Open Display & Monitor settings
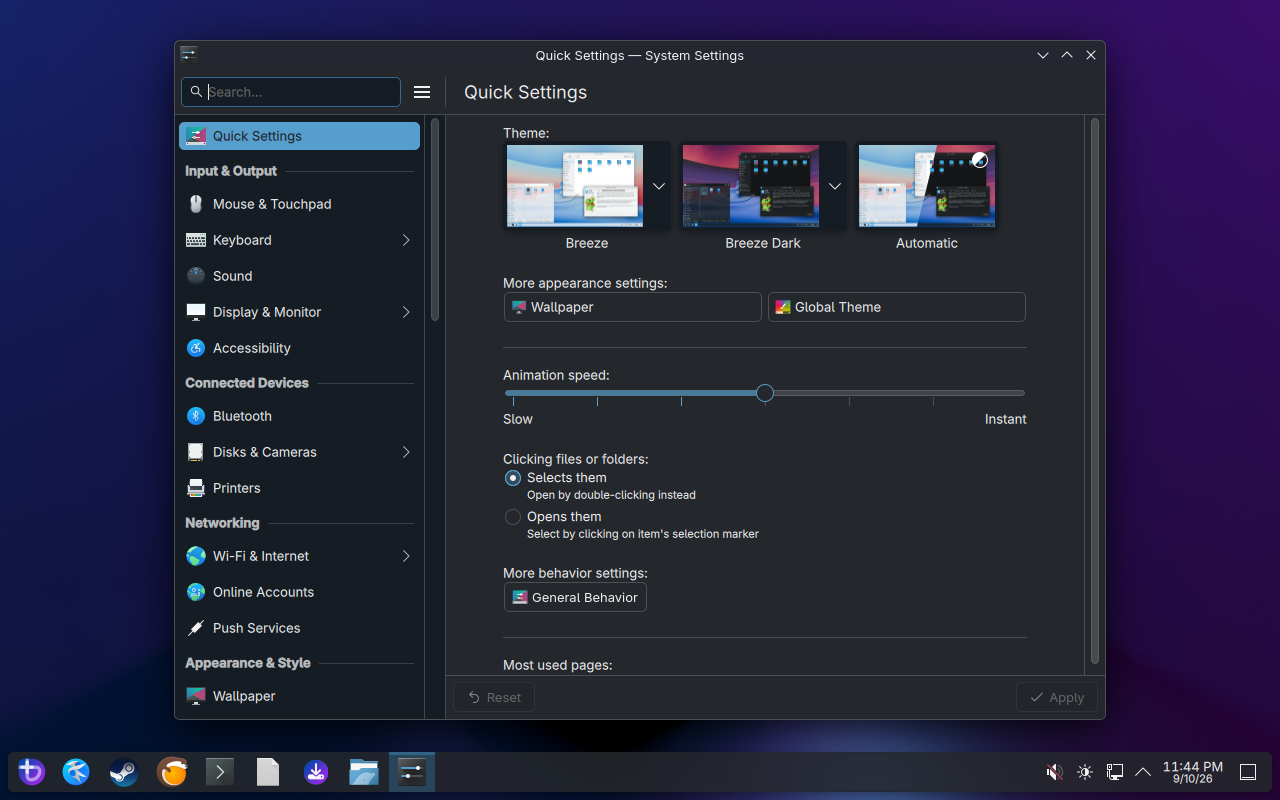This screenshot has height=800, width=1280. coord(299,312)
